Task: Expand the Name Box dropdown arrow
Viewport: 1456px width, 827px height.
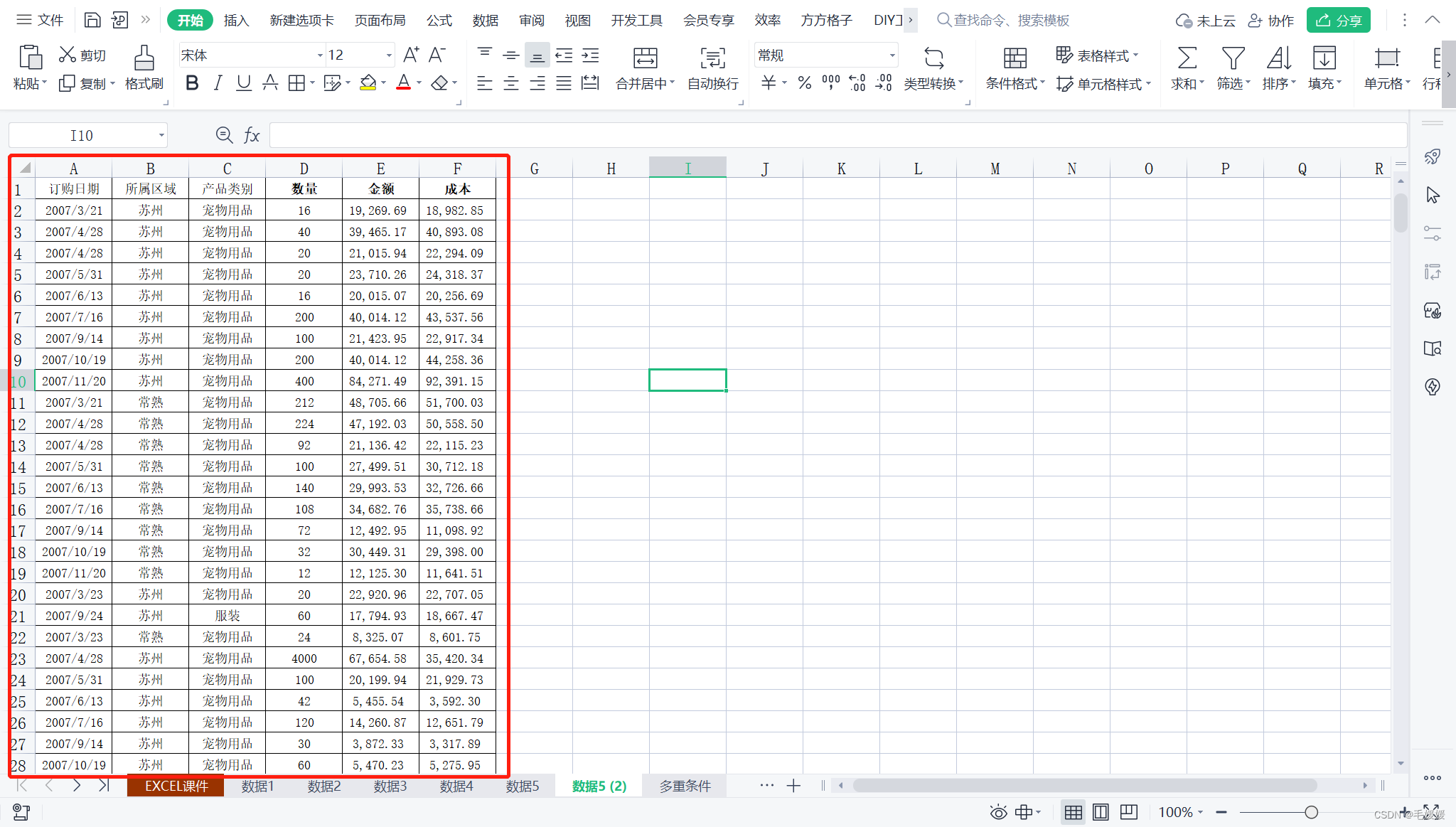Action: point(161,135)
